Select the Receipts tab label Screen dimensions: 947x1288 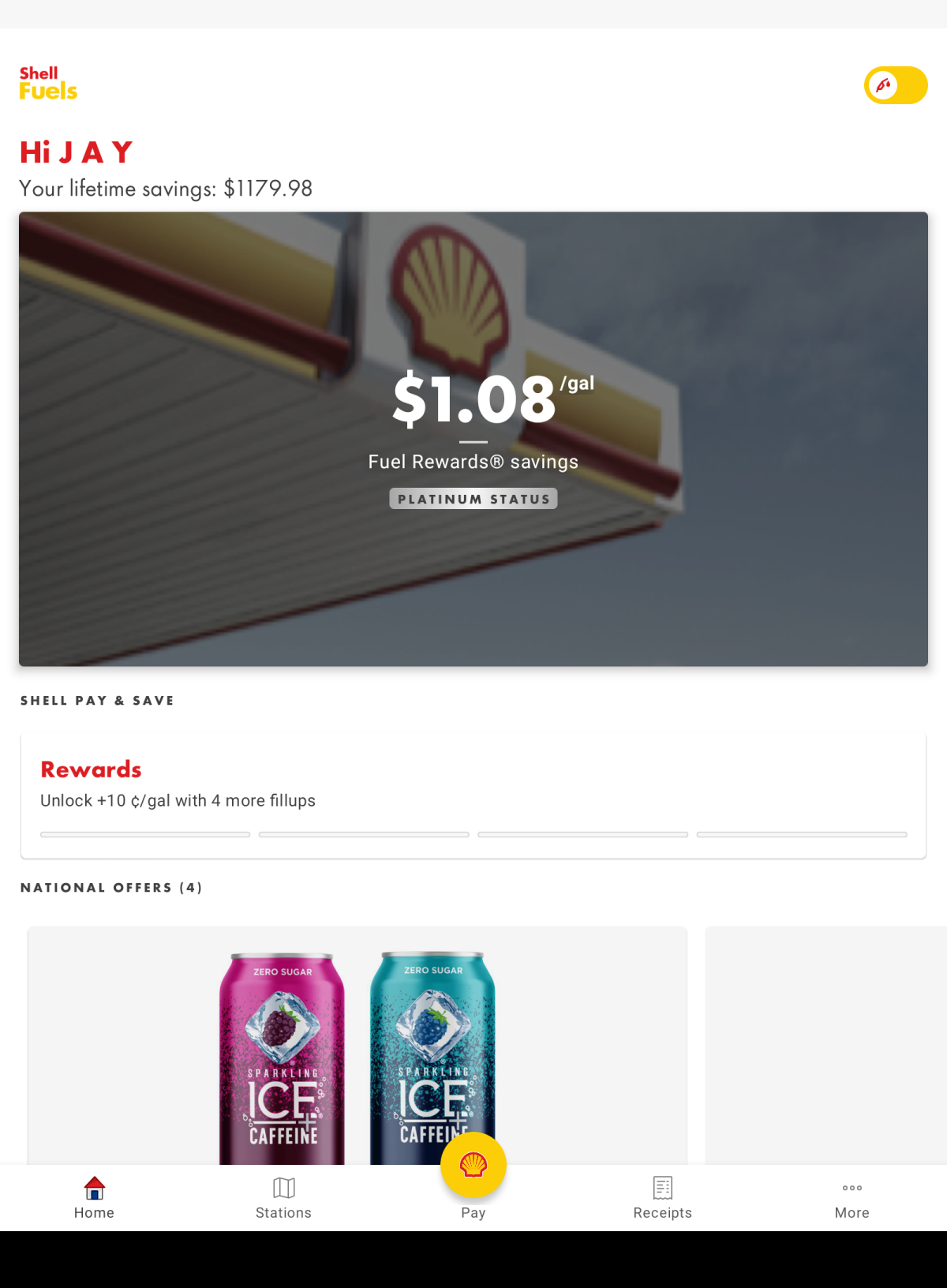point(663,1213)
